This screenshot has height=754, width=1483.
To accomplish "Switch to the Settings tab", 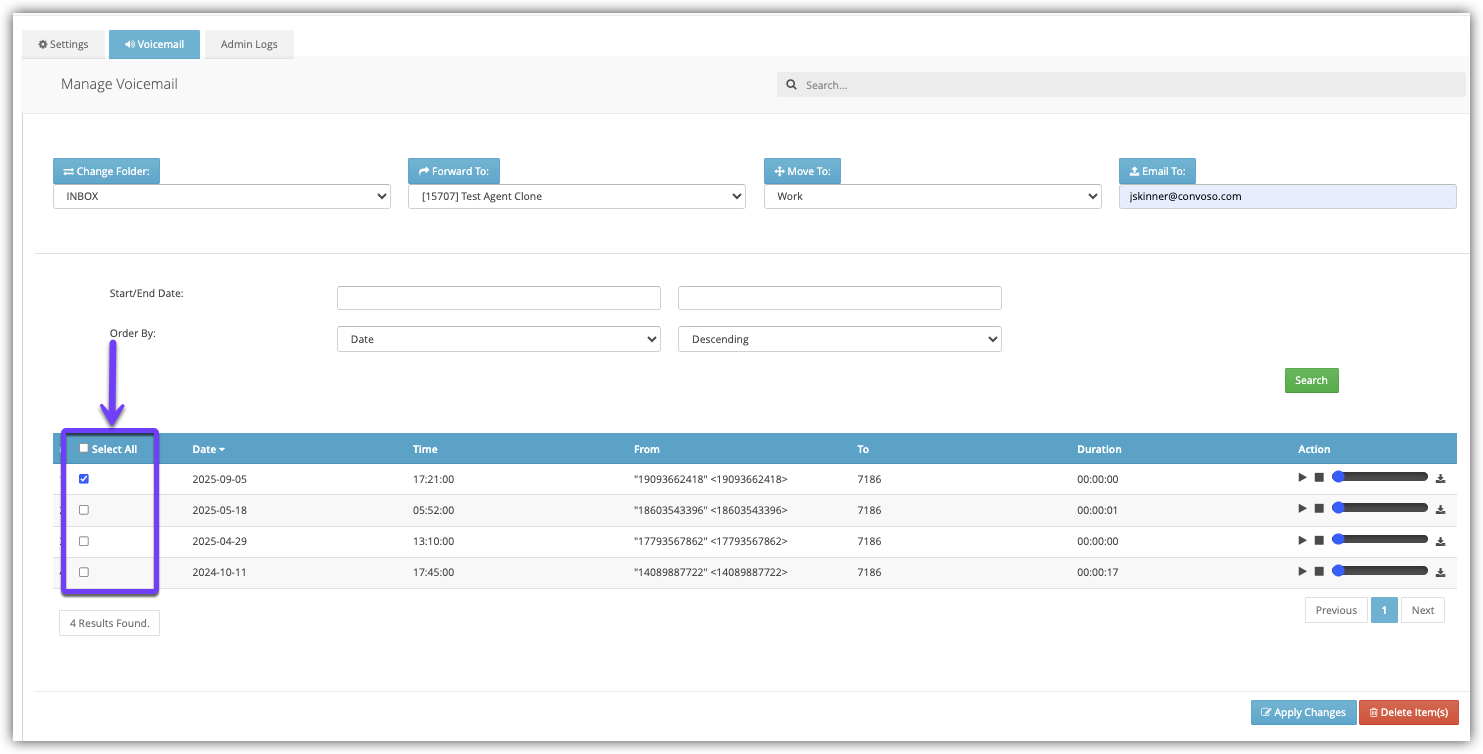I will (x=63, y=45).
